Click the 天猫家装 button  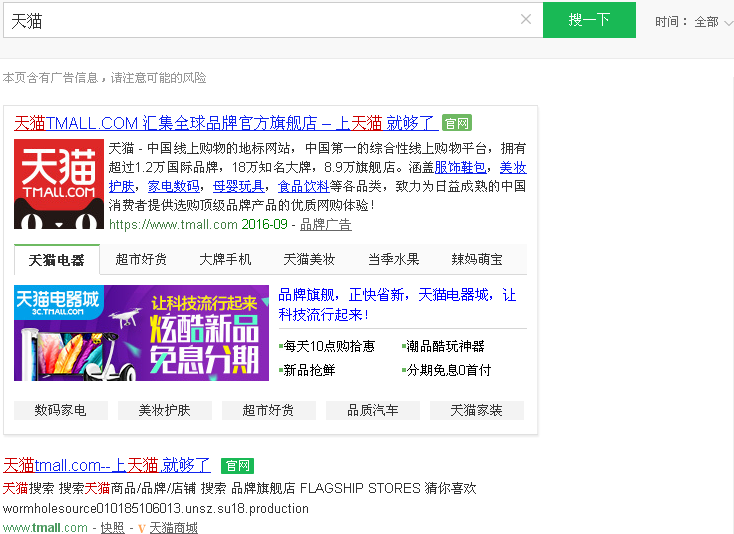pos(477,410)
